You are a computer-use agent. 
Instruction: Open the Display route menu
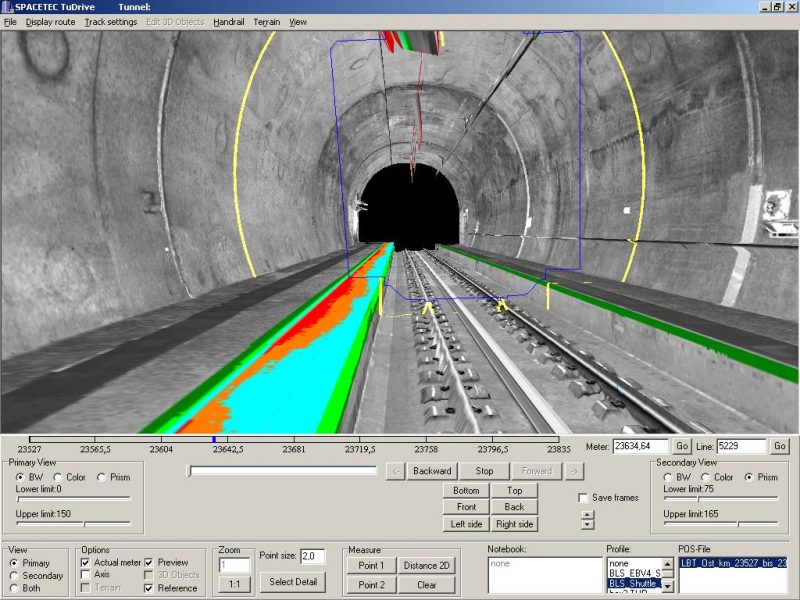(x=50, y=21)
